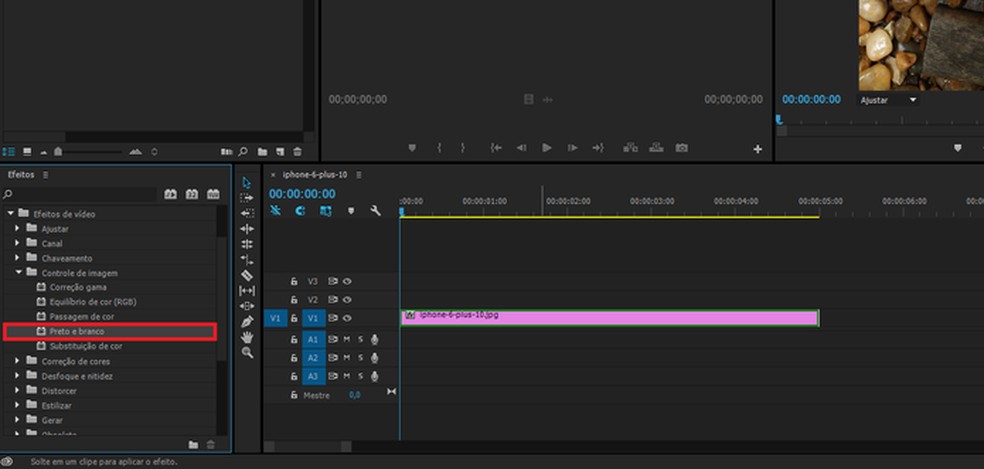
Task: Activate the Selection arrow tool
Action: click(247, 182)
